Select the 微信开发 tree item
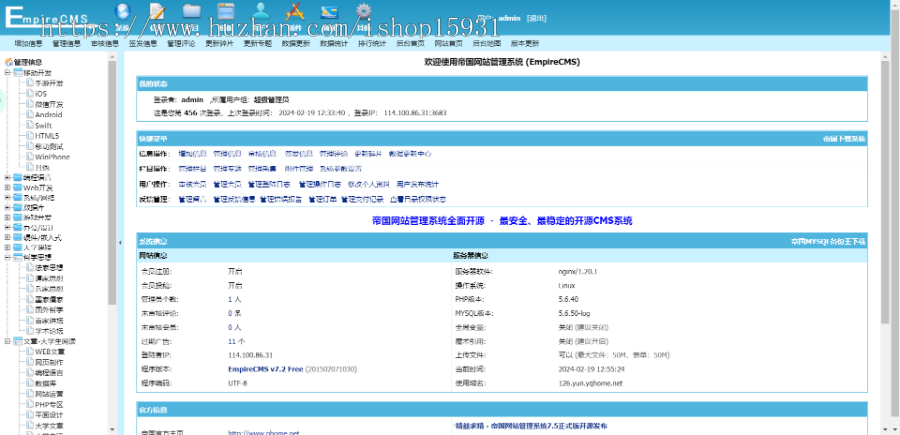The height and width of the screenshot is (435, 900). point(49,104)
